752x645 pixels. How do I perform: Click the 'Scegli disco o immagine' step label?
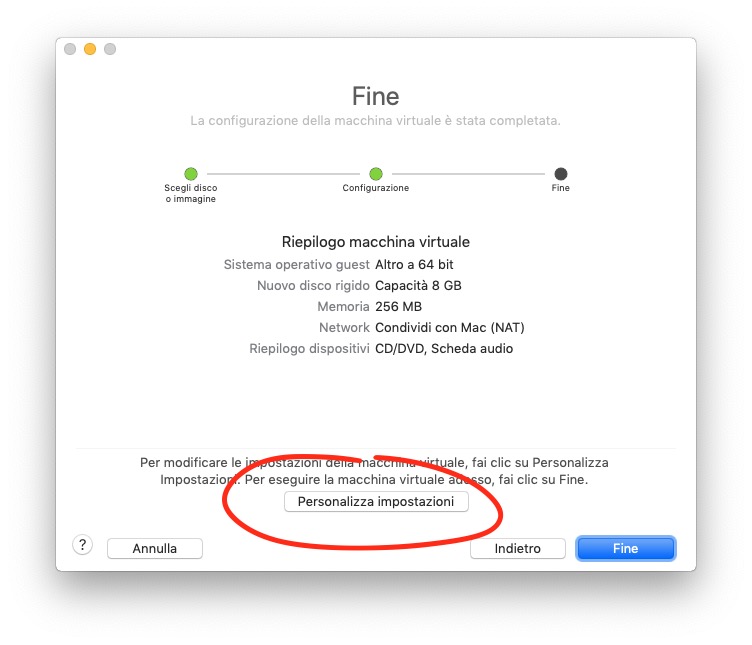click(x=191, y=193)
